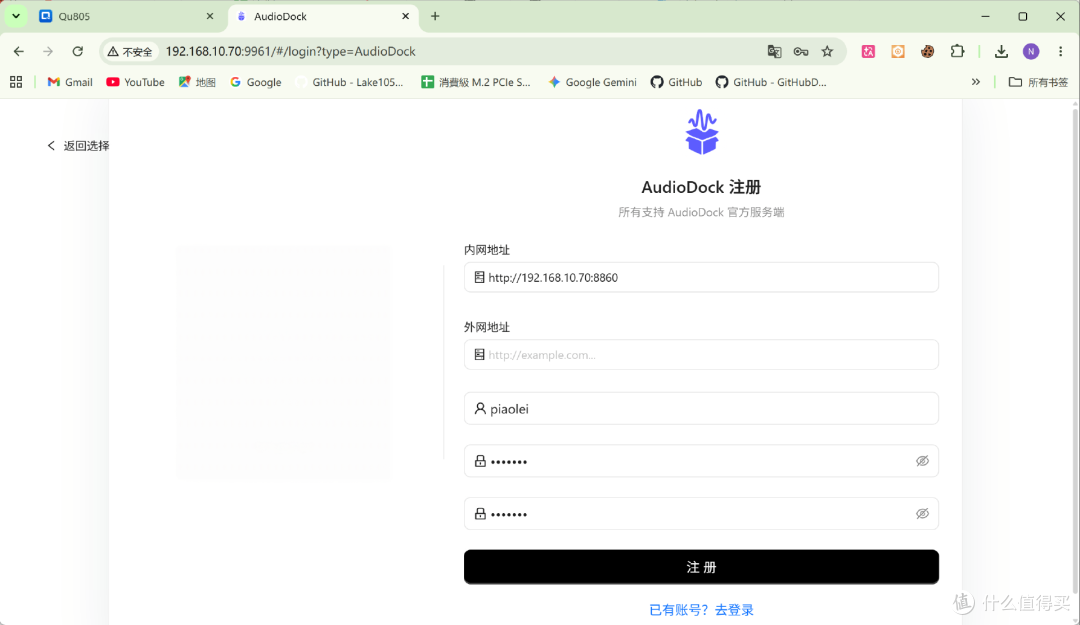The height and width of the screenshot is (625, 1080).
Task: Switch to the Qu805 tab
Action: pos(127,16)
